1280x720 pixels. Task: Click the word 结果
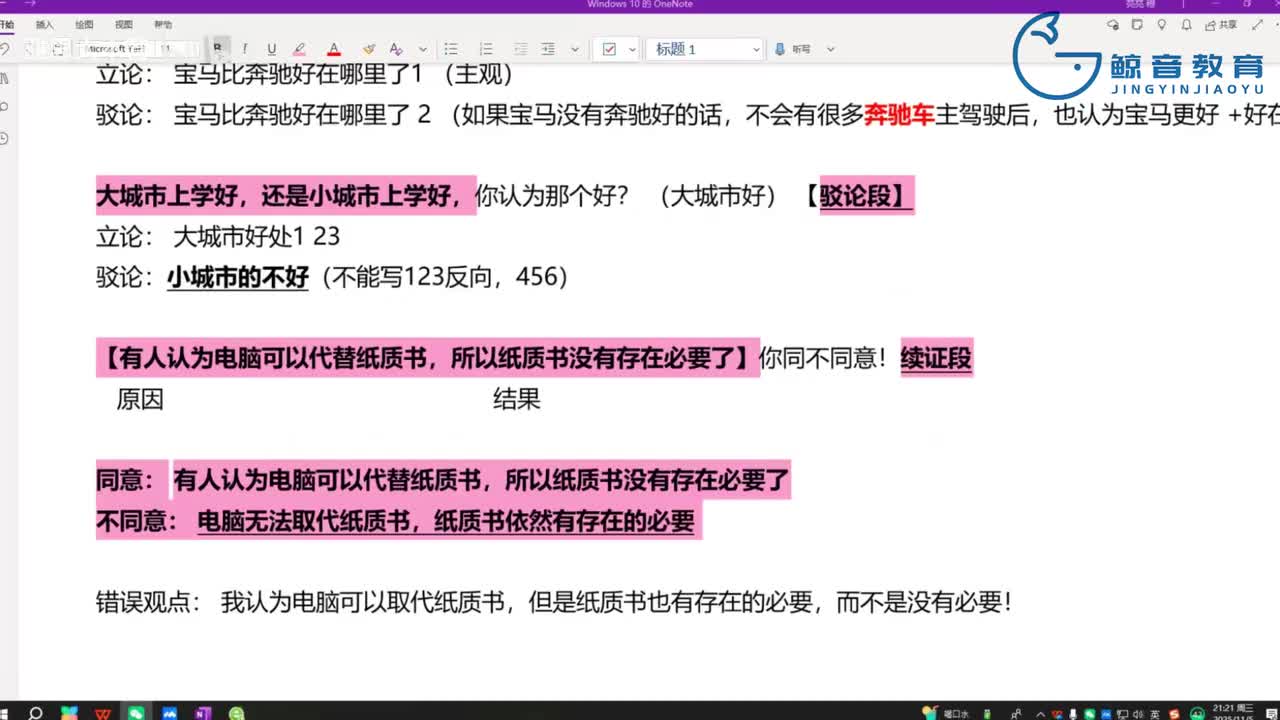[517, 400]
